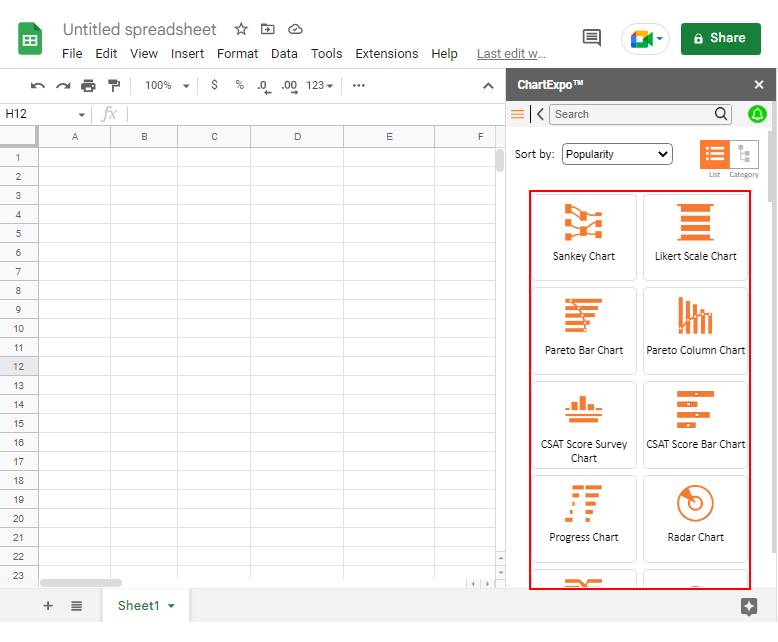778x642 pixels.
Task: Open the Help menu
Action: click(x=444, y=54)
